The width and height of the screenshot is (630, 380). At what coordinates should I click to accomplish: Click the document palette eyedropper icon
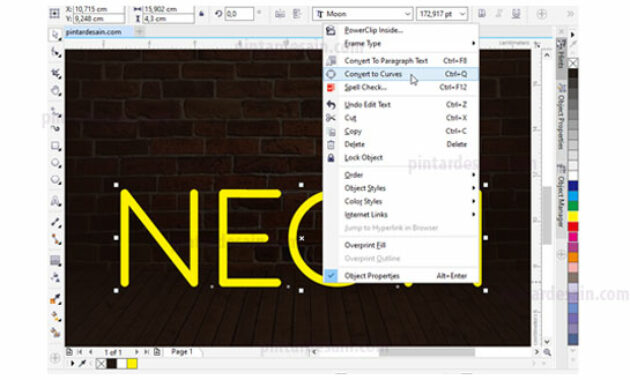[x=83, y=364]
